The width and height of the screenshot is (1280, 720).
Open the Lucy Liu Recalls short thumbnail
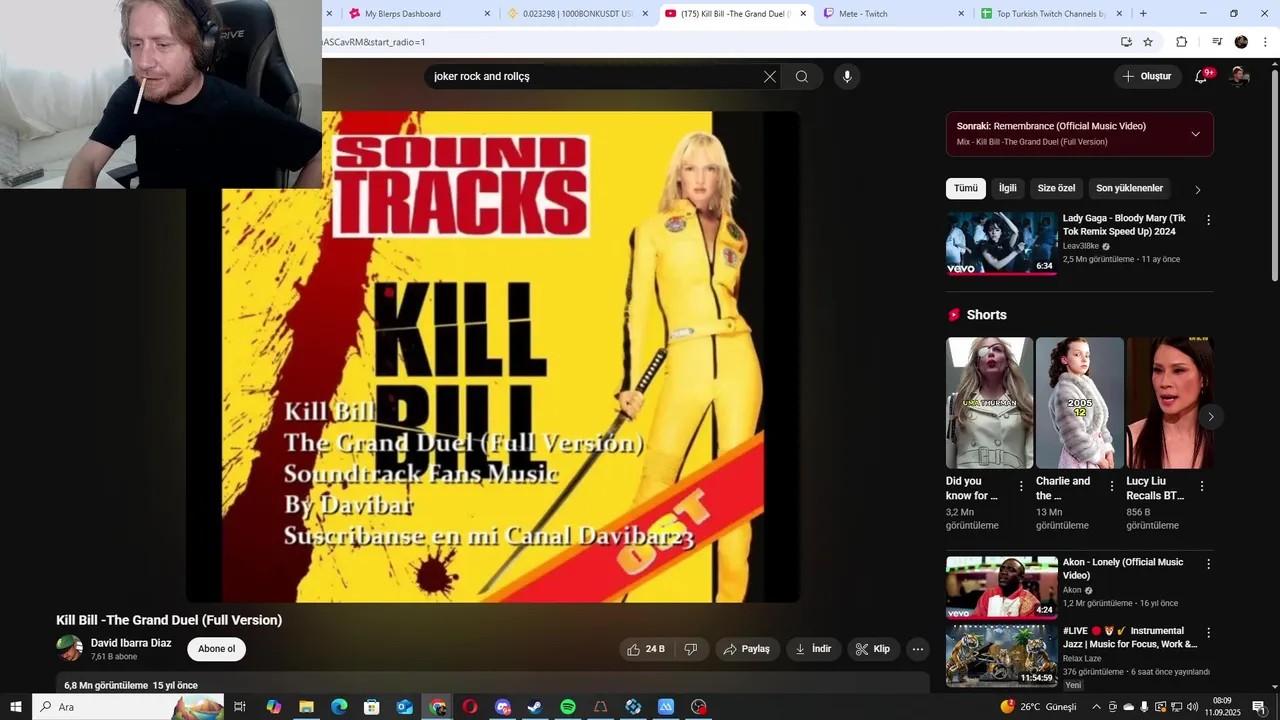click(x=1169, y=403)
